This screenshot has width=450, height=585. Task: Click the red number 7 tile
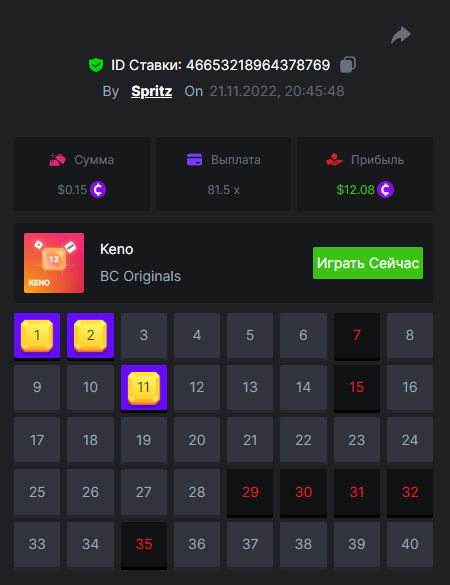357,335
